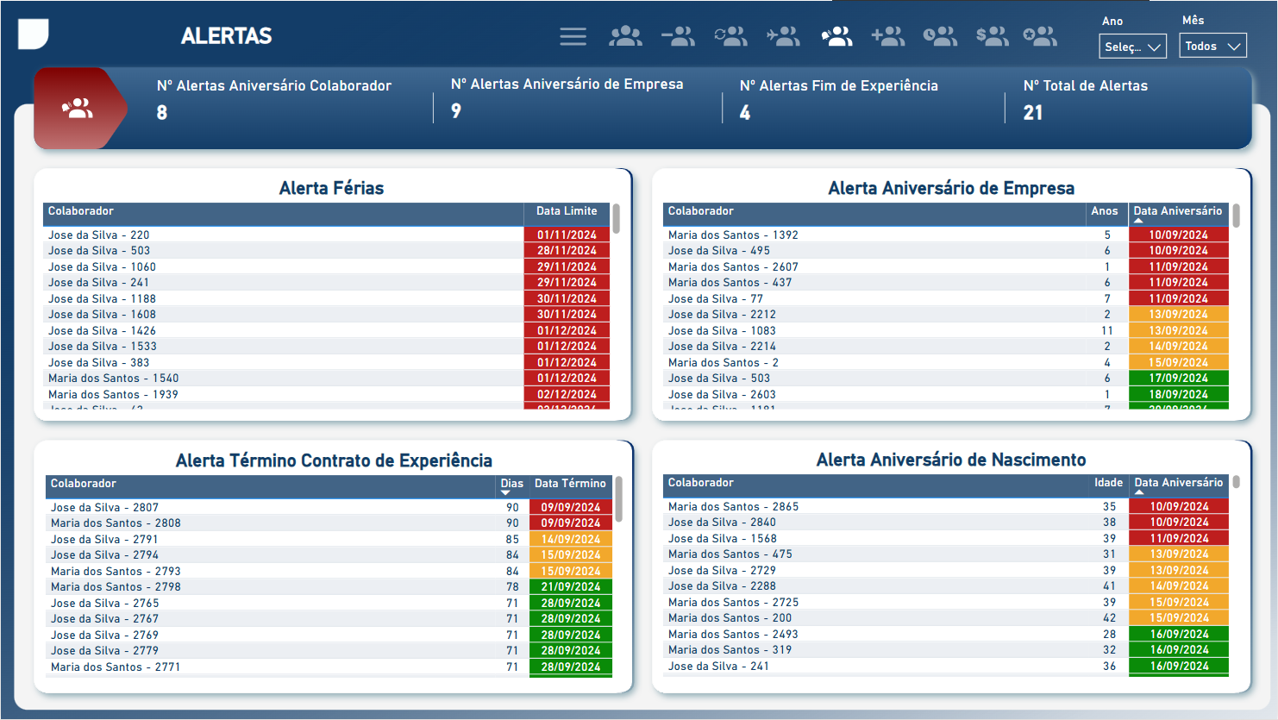Image resolution: width=1278 pixels, height=720 pixels.
Task: Open the minus-people terminations page icon
Action: tap(678, 37)
